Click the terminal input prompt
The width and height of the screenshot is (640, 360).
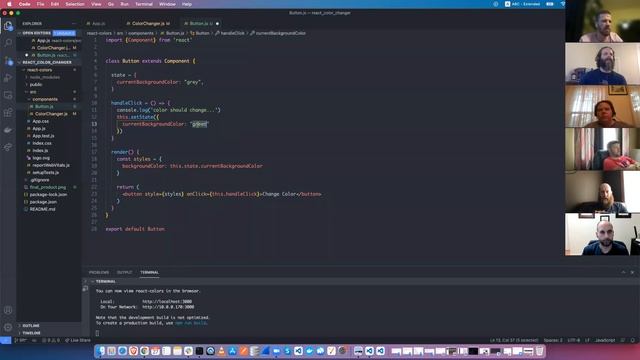coord(97,333)
